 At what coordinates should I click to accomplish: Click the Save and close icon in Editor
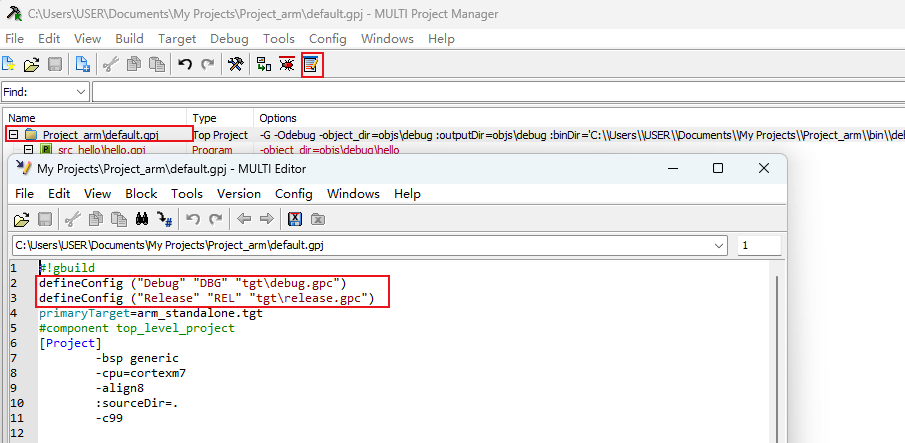[x=295, y=219]
